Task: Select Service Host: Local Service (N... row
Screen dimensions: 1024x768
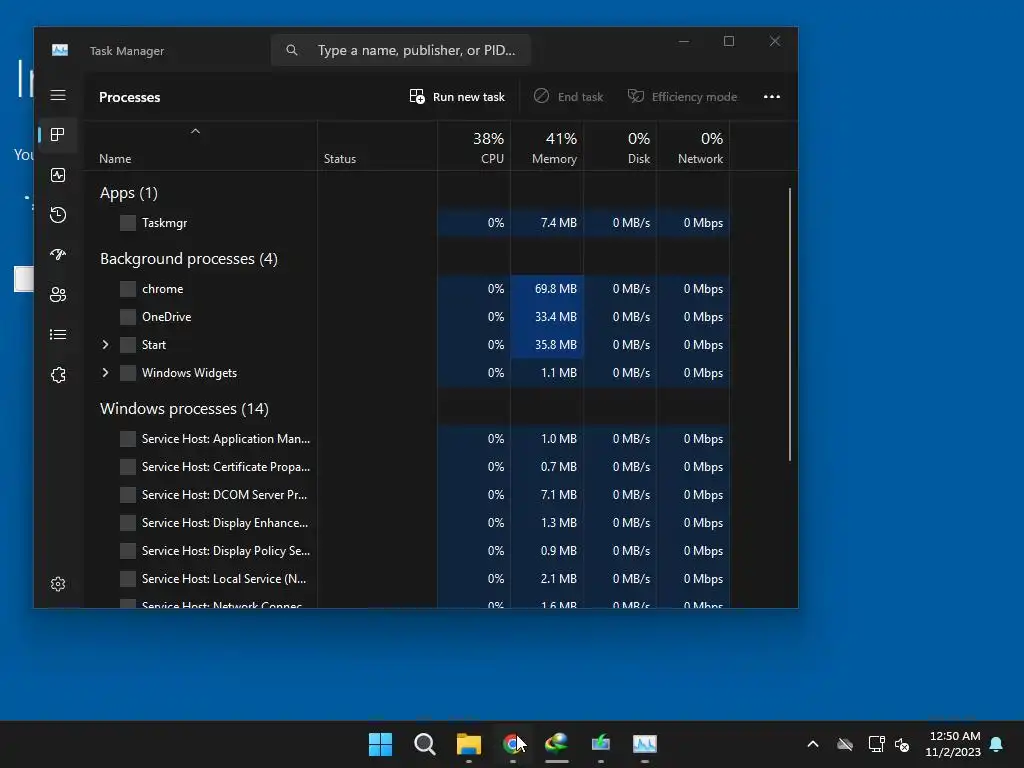Action: point(414,579)
